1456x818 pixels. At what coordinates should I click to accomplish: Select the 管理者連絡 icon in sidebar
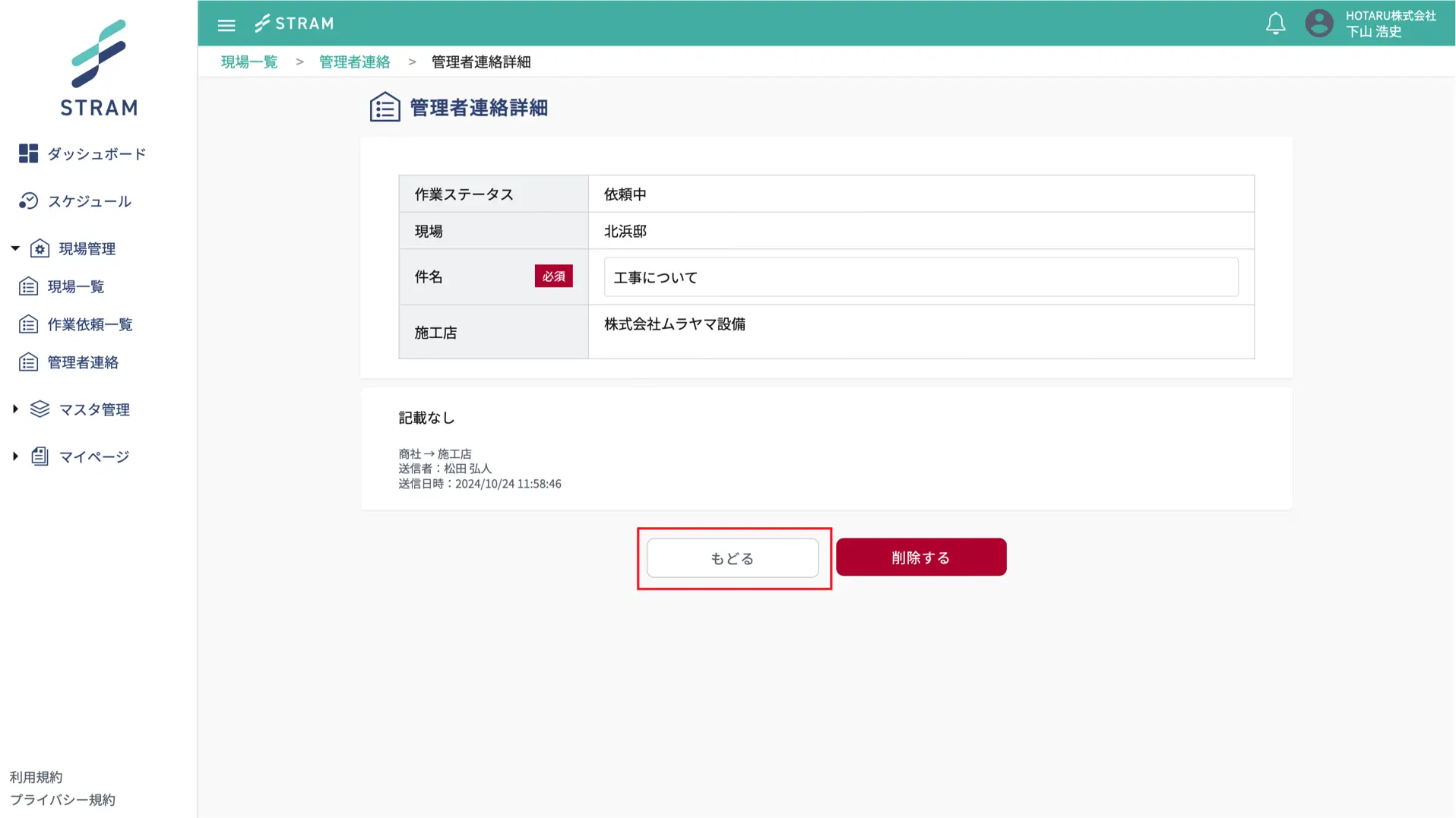(28, 362)
